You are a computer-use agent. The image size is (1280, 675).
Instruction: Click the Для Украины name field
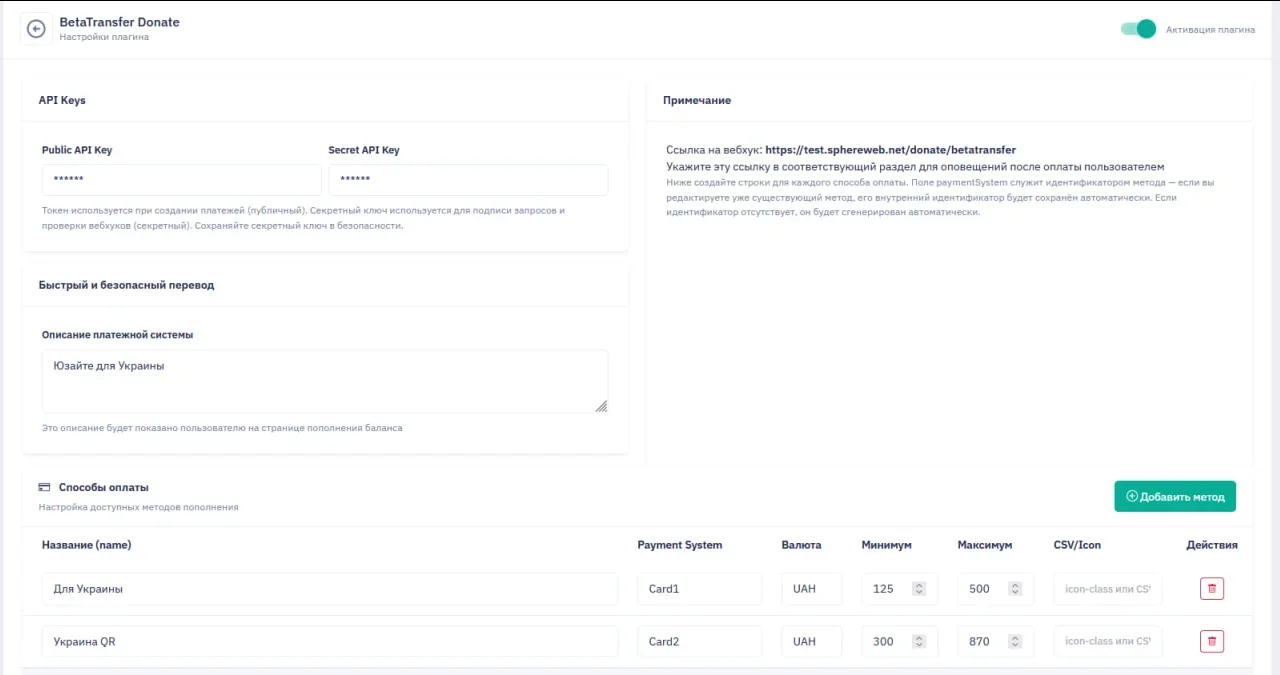tap(330, 589)
